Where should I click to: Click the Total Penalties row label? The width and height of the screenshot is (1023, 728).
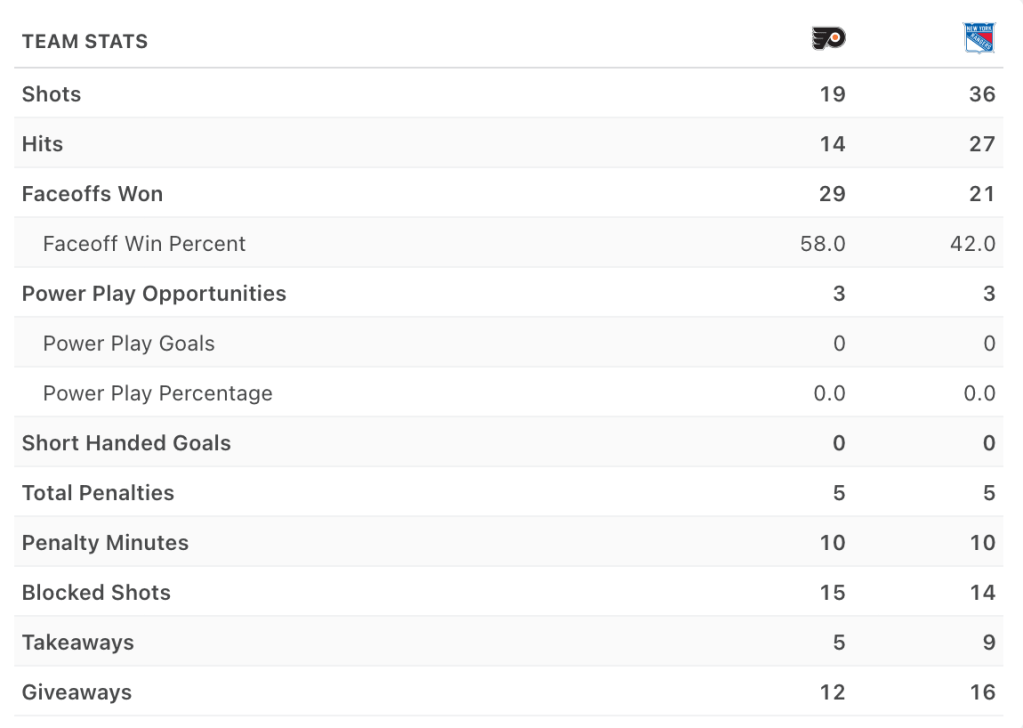point(98,493)
